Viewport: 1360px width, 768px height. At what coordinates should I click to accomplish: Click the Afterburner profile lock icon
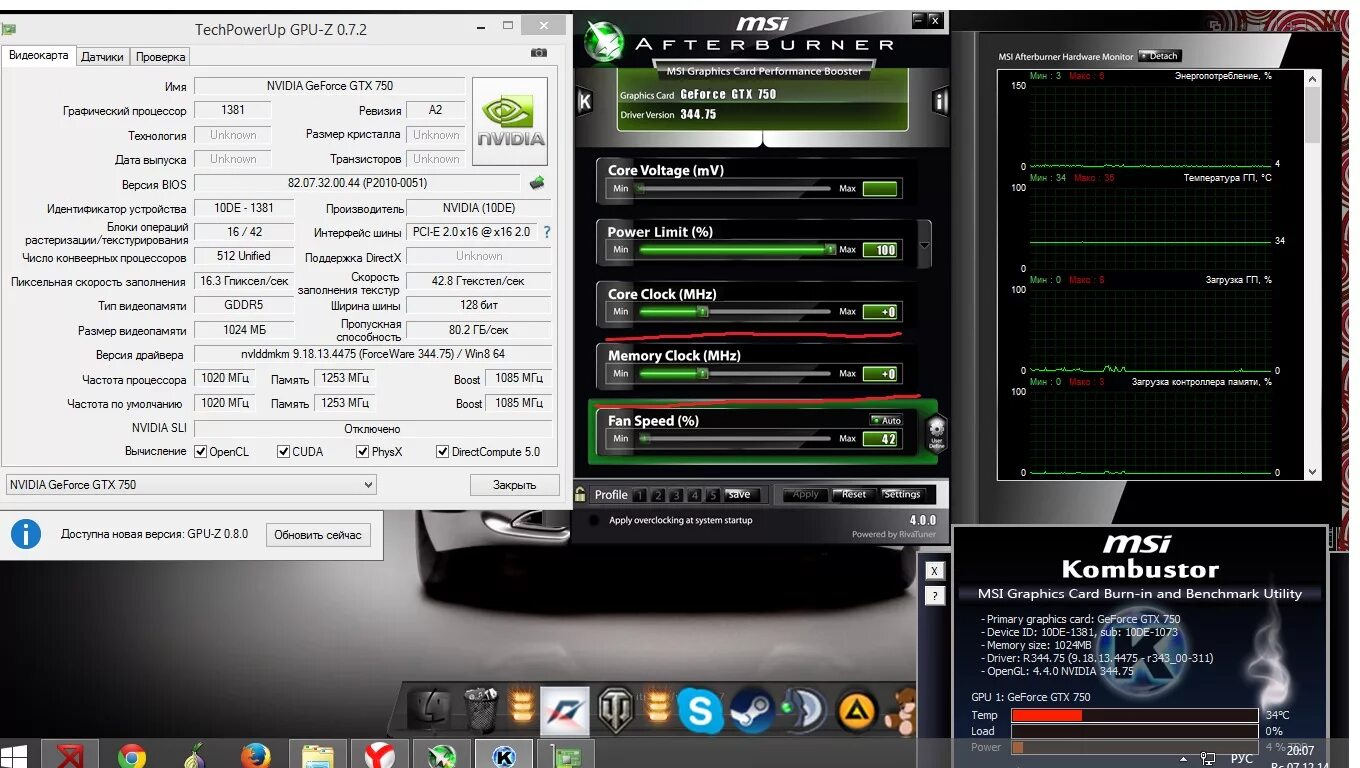click(580, 494)
